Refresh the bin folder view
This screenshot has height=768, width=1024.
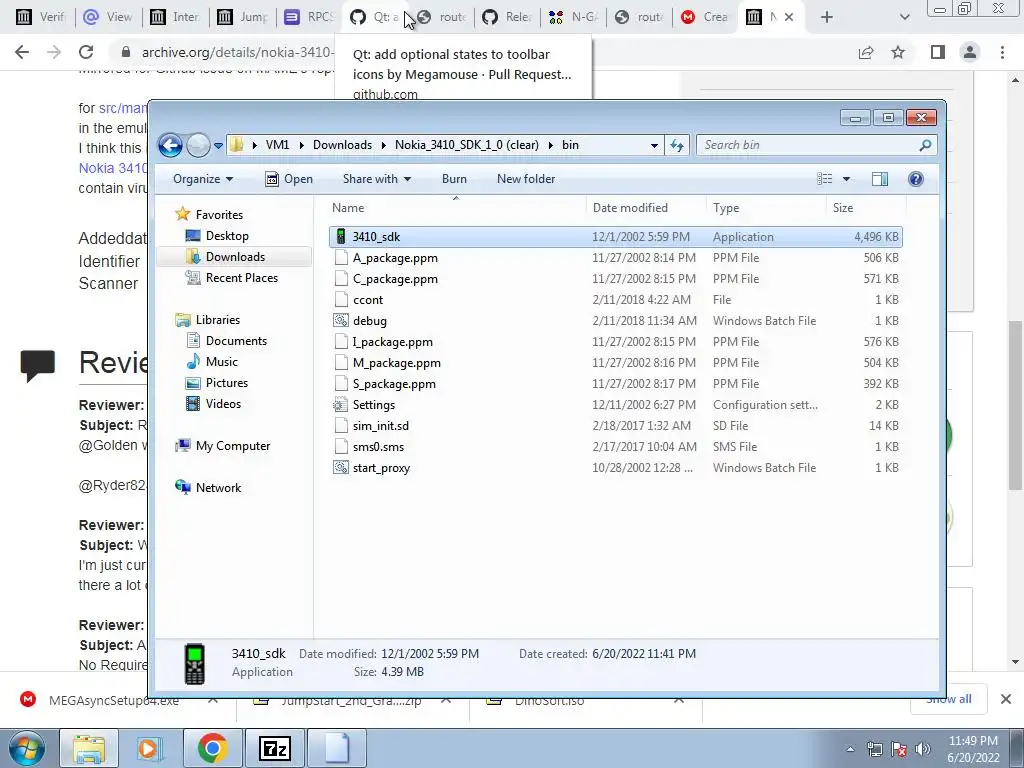677,145
